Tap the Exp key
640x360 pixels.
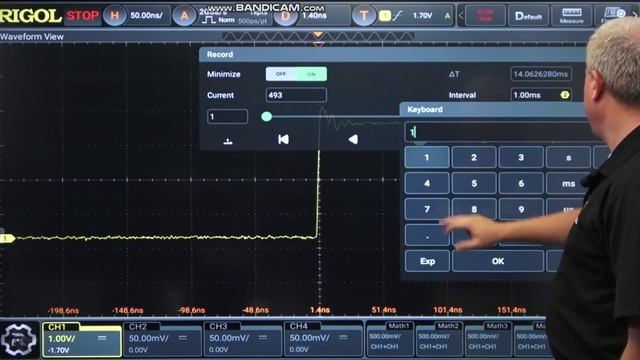427,261
